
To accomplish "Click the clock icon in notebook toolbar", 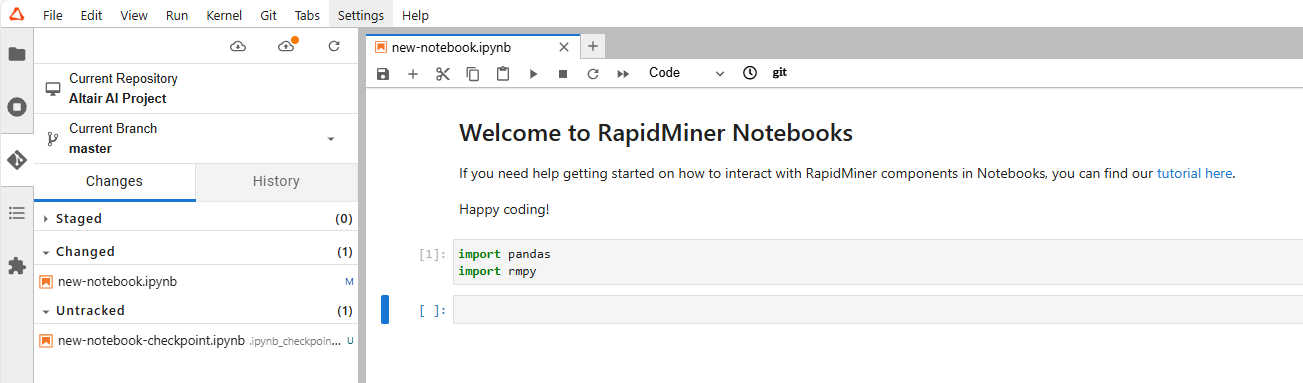I will pos(750,73).
